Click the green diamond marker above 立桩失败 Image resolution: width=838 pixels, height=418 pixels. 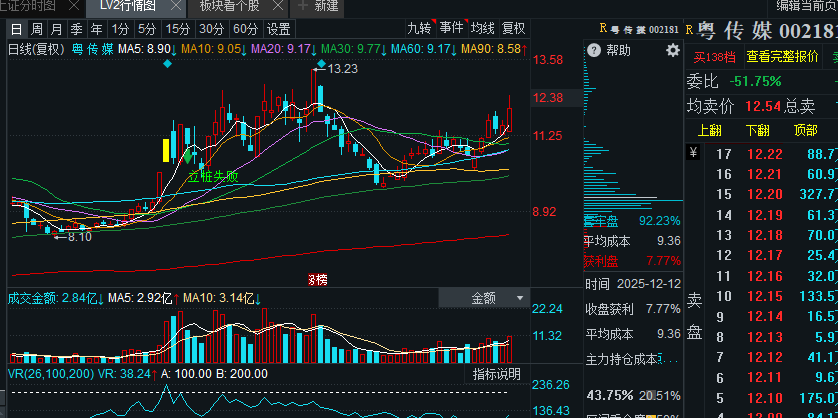(x=188, y=156)
